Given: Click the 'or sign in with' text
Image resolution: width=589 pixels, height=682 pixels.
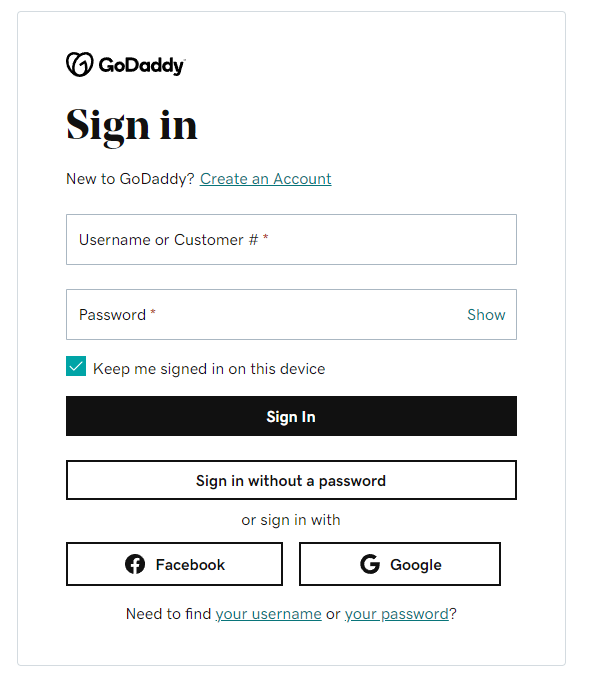Looking at the screenshot, I should click(291, 520).
